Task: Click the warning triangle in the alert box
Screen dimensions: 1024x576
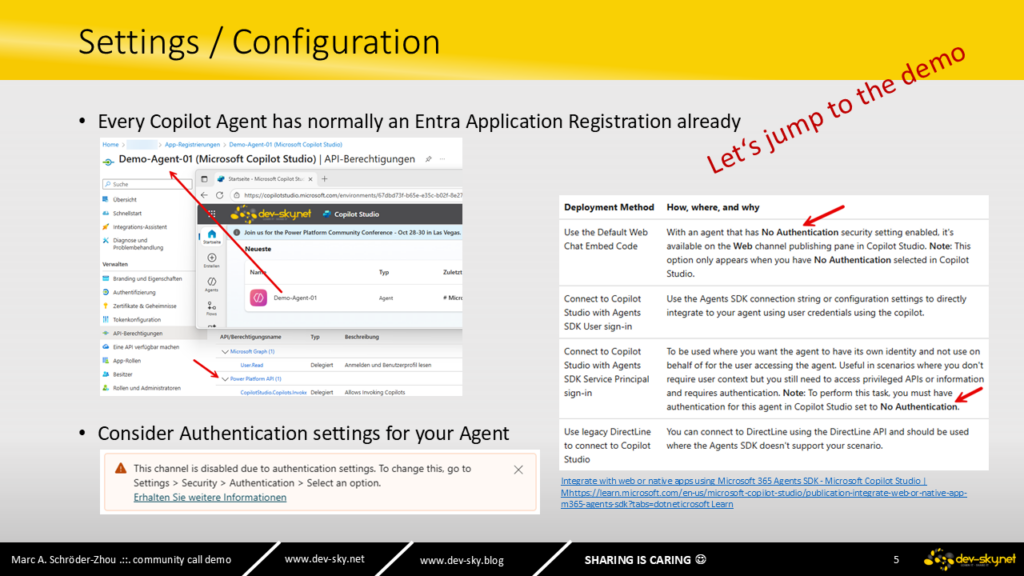Action: (121, 468)
